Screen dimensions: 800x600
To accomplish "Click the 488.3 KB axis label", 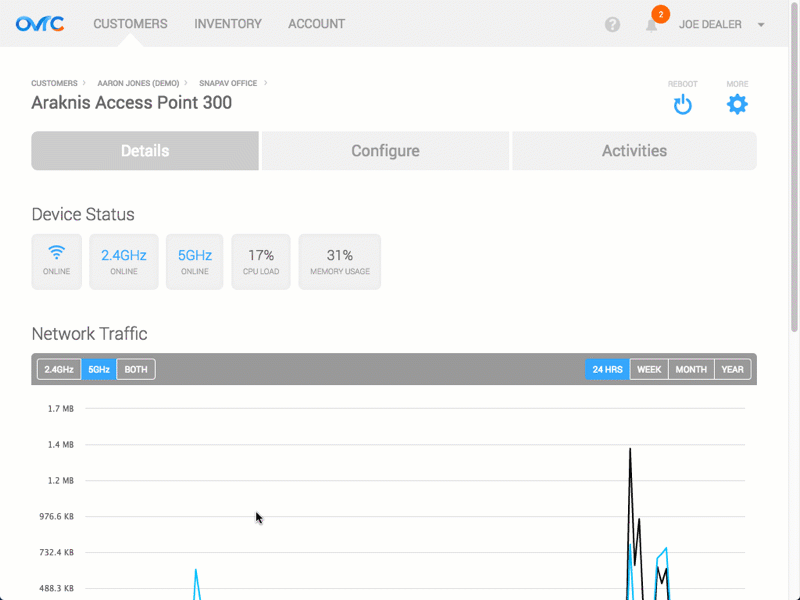I will pos(57,589).
